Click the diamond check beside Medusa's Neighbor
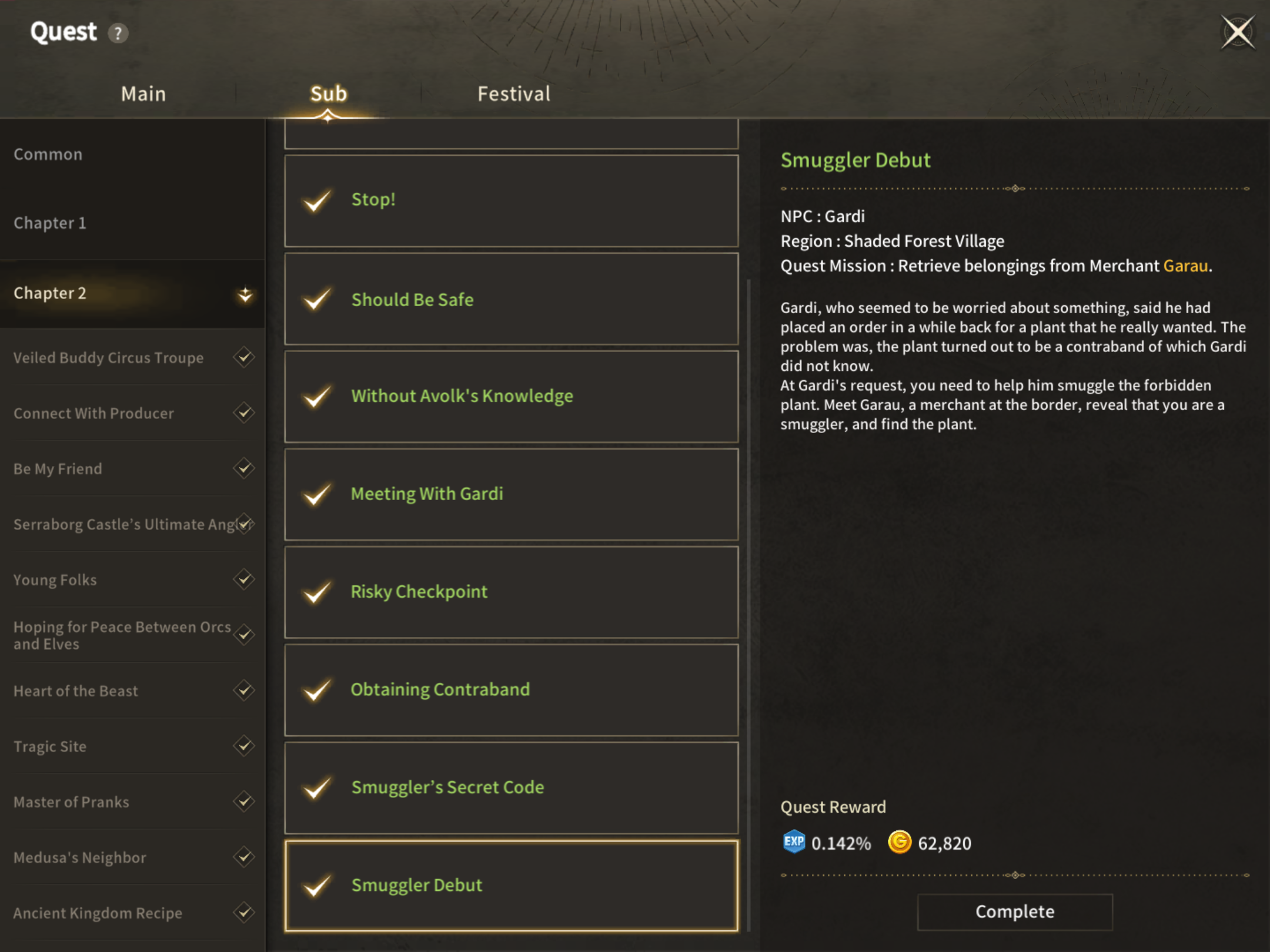This screenshot has height=952, width=1270. [244, 857]
